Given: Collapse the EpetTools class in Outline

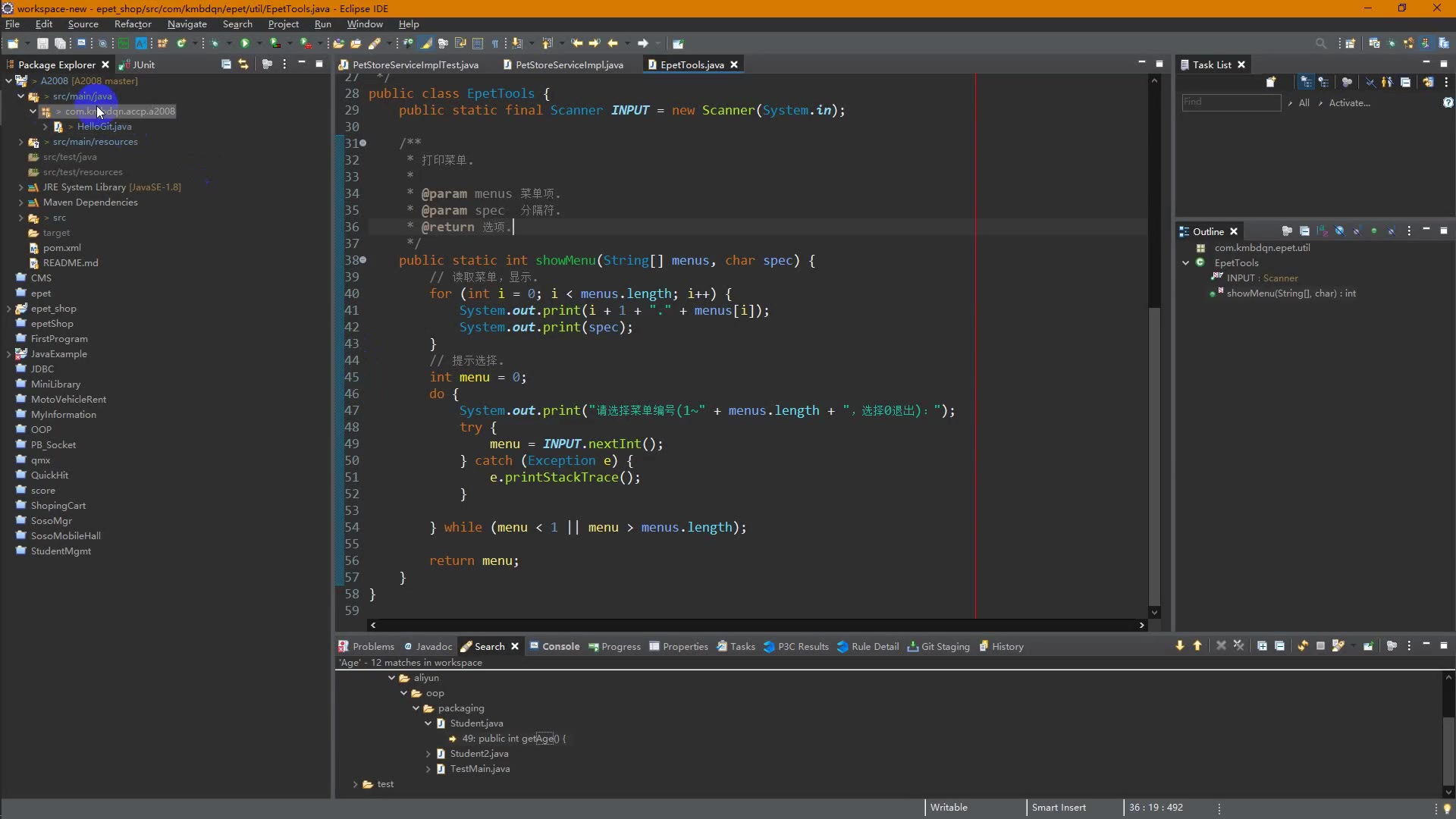Looking at the screenshot, I should coord(1186,263).
